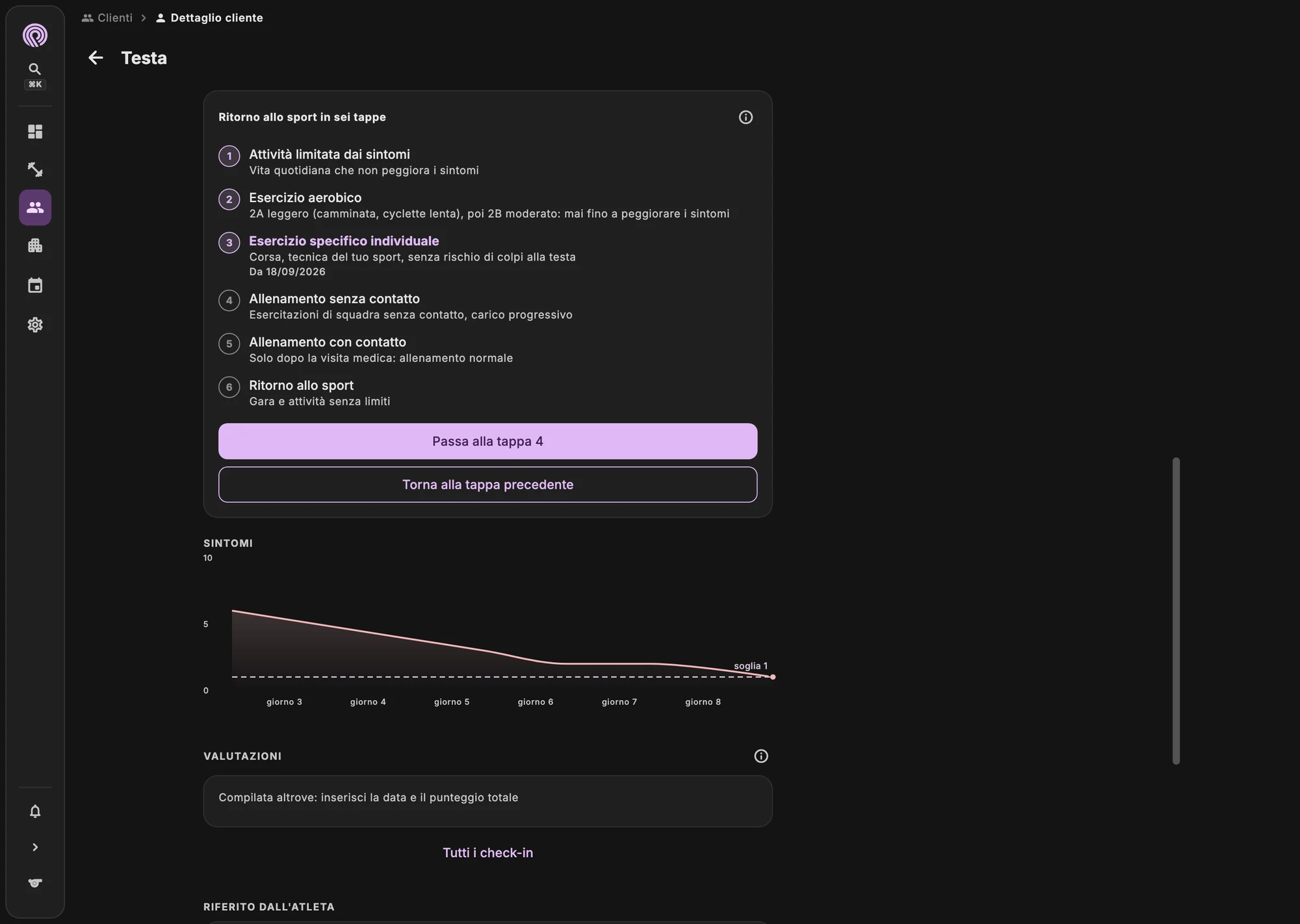This screenshot has height=924, width=1300.
Task: Click the mask icon at sidebar bottom
Action: click(35, 883)
